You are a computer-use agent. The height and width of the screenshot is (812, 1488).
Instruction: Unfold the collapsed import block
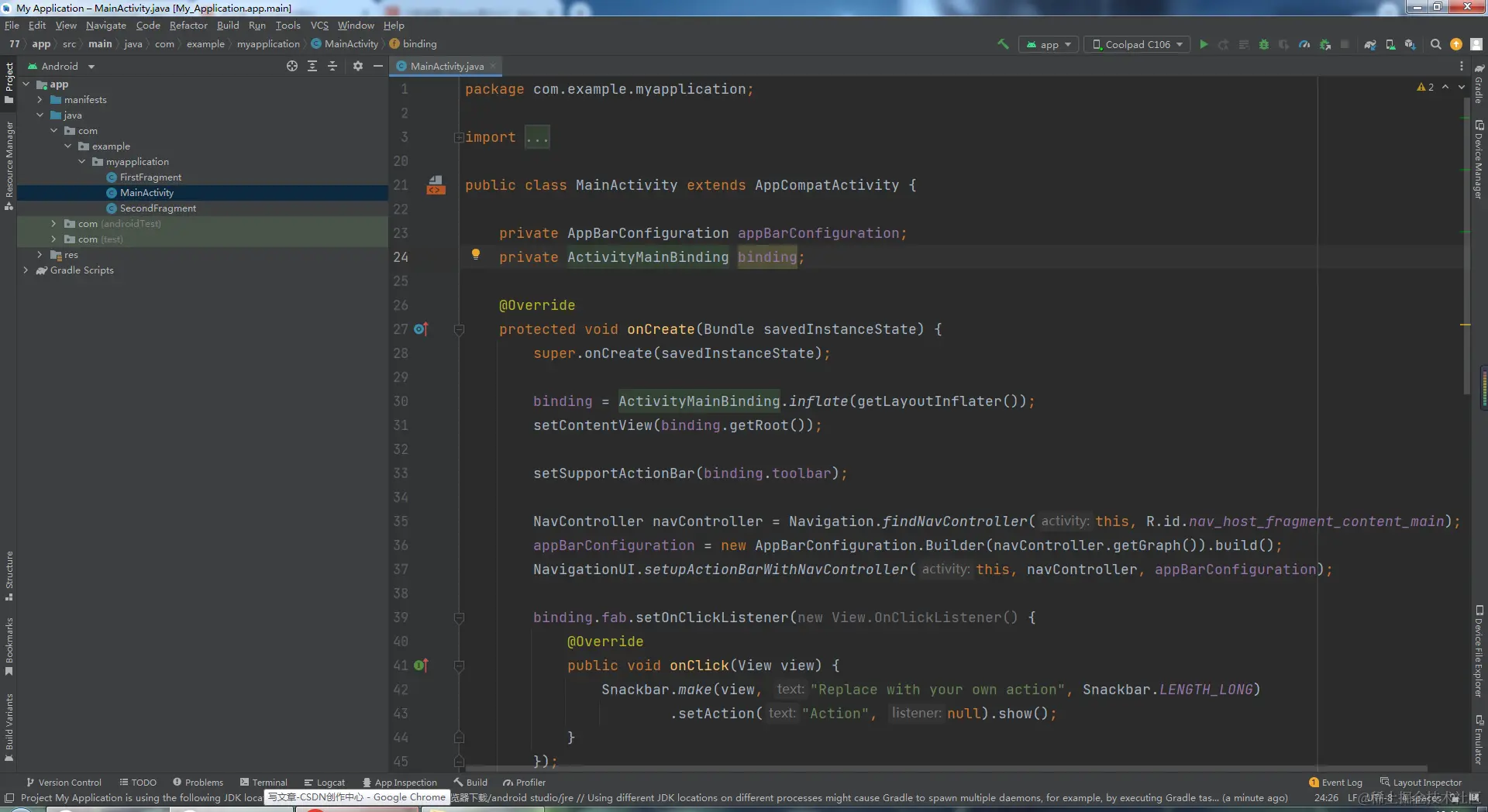pos(459,137)
